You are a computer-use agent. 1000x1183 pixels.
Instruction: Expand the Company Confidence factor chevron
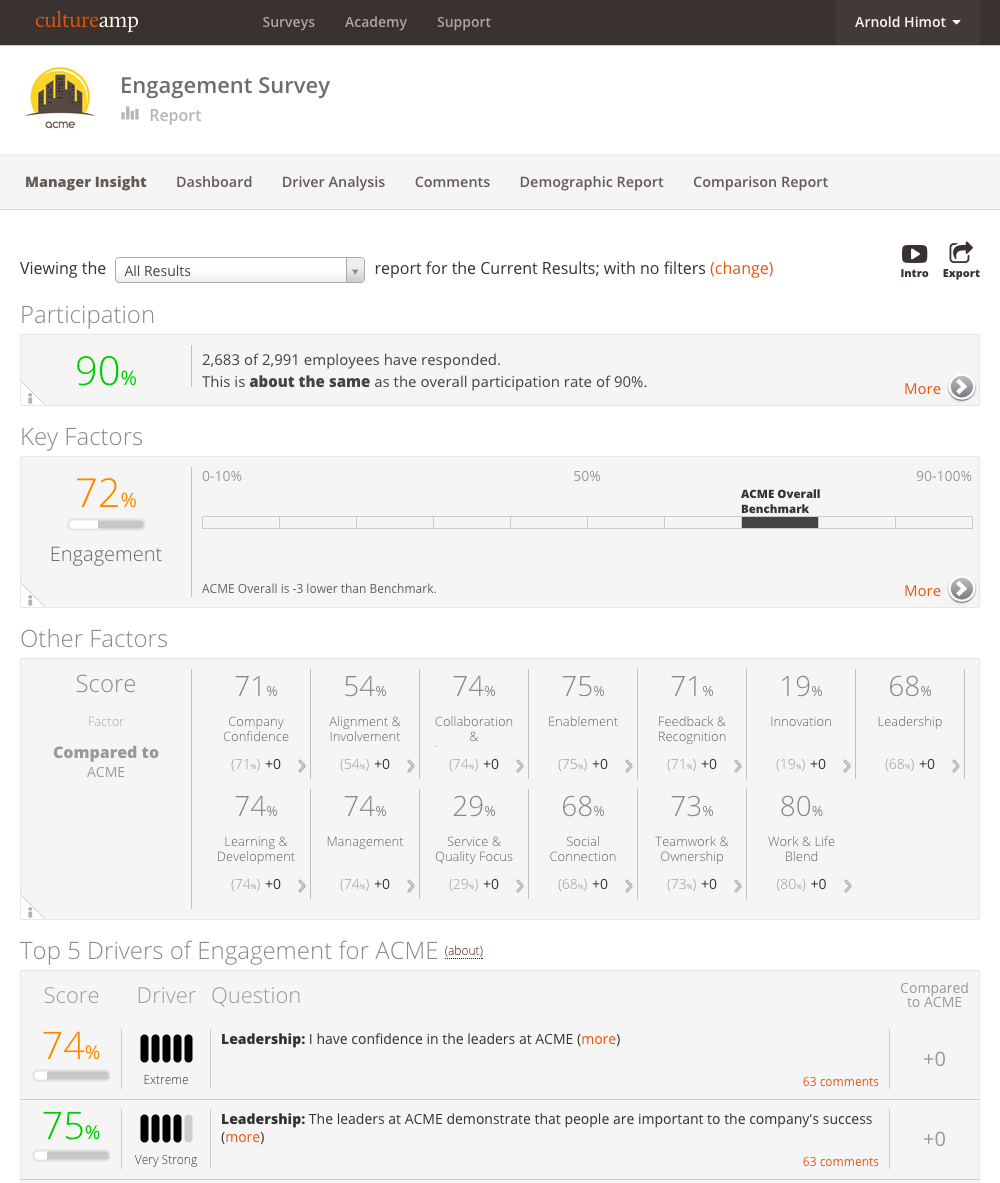pyautogui.click(x=302, y=767)
